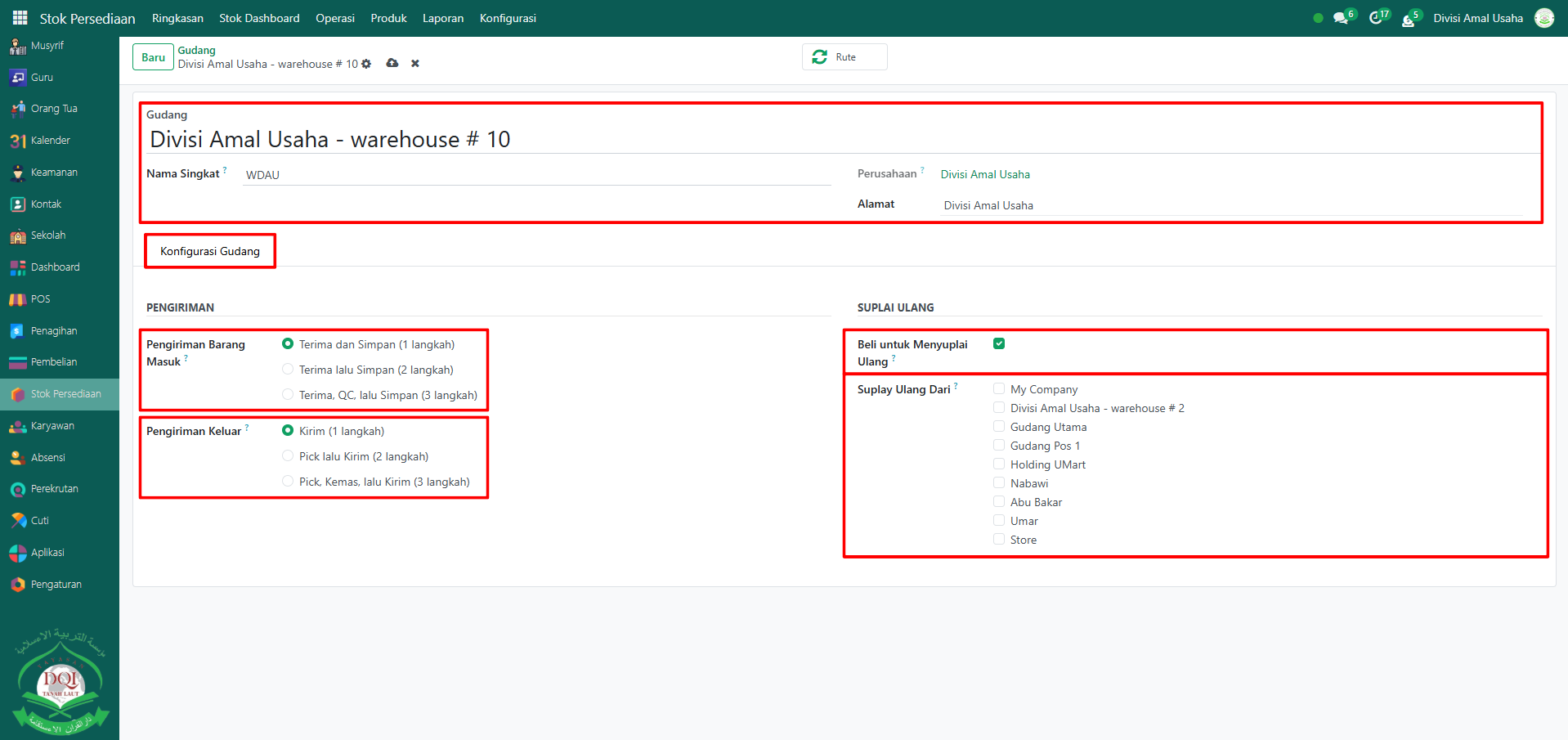Click the cloud save icon
The image size is (1568, 740).
(x=392, y=63)
